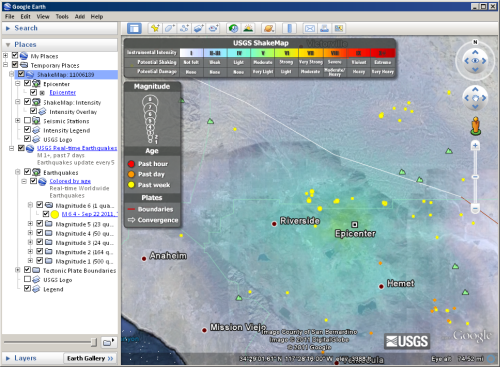Image resolution: width=500 pixels, height=367 pixels.
Task: Select the orange Street View pegman
Action: (476, 126)
